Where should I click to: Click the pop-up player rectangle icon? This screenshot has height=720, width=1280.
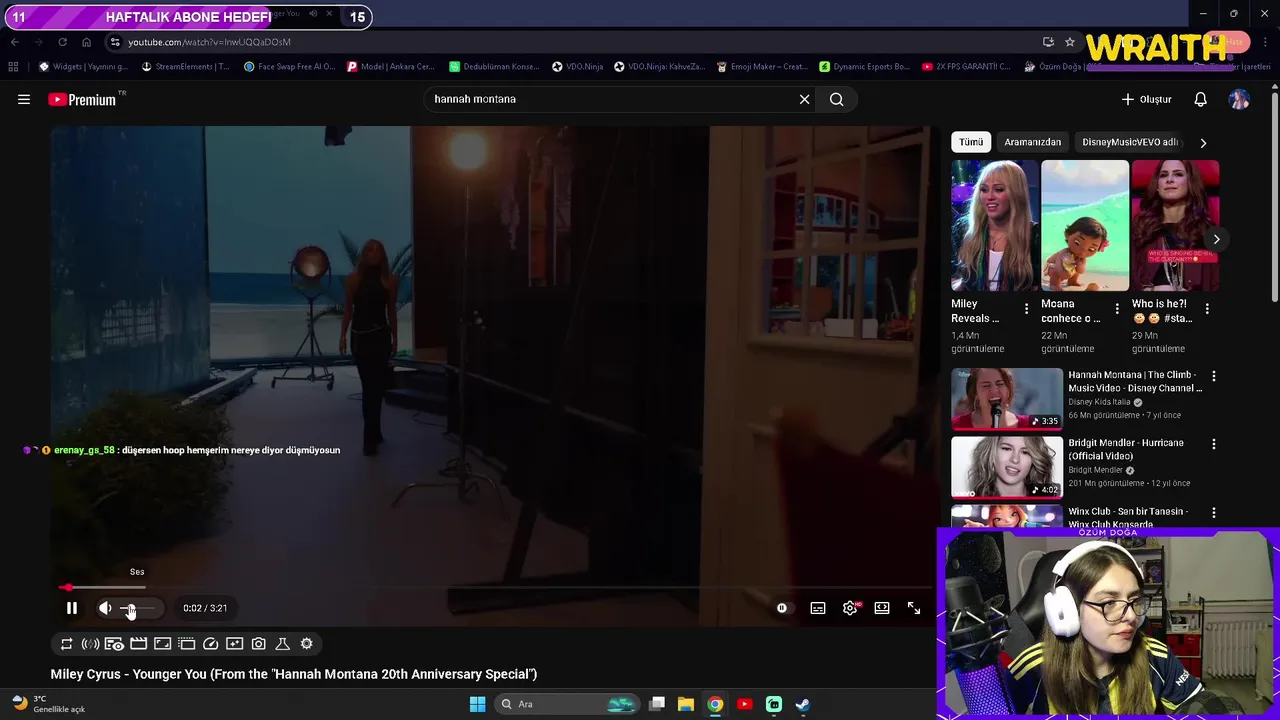coord(162,644)
